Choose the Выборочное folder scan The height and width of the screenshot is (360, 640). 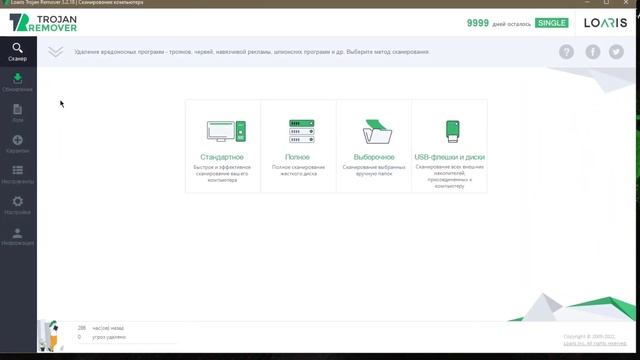pyautogui.click(x=374, y=146)
